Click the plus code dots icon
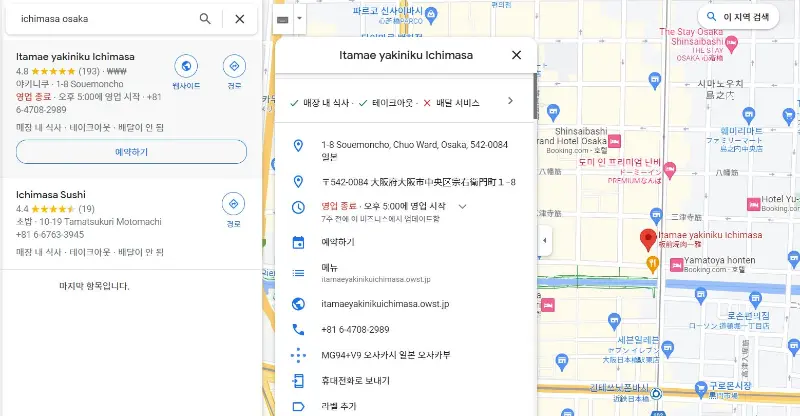This screenshot has width=800, height=416. coord(298,355)
